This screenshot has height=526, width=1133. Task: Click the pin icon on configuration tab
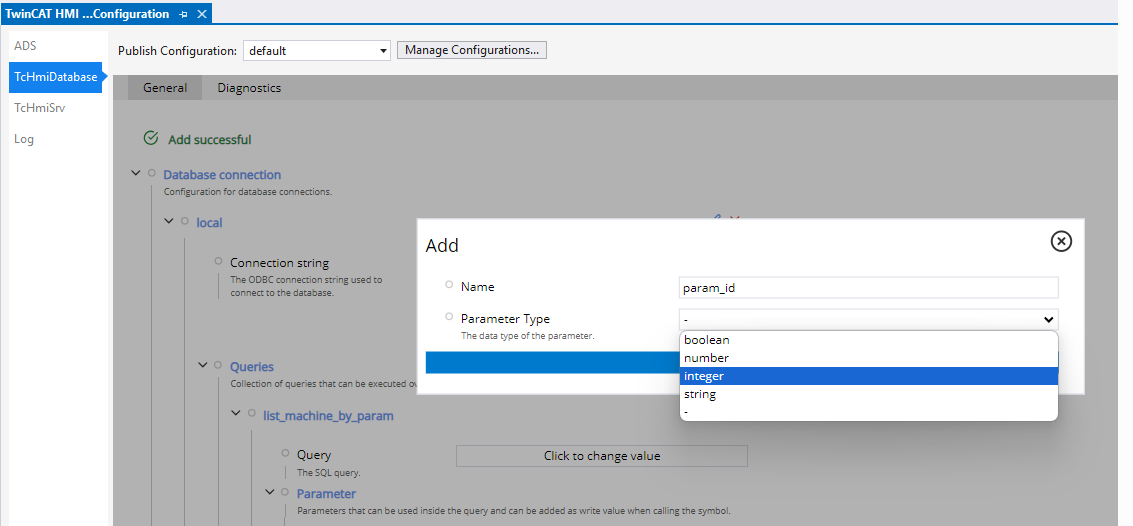(x=183, y=14)
